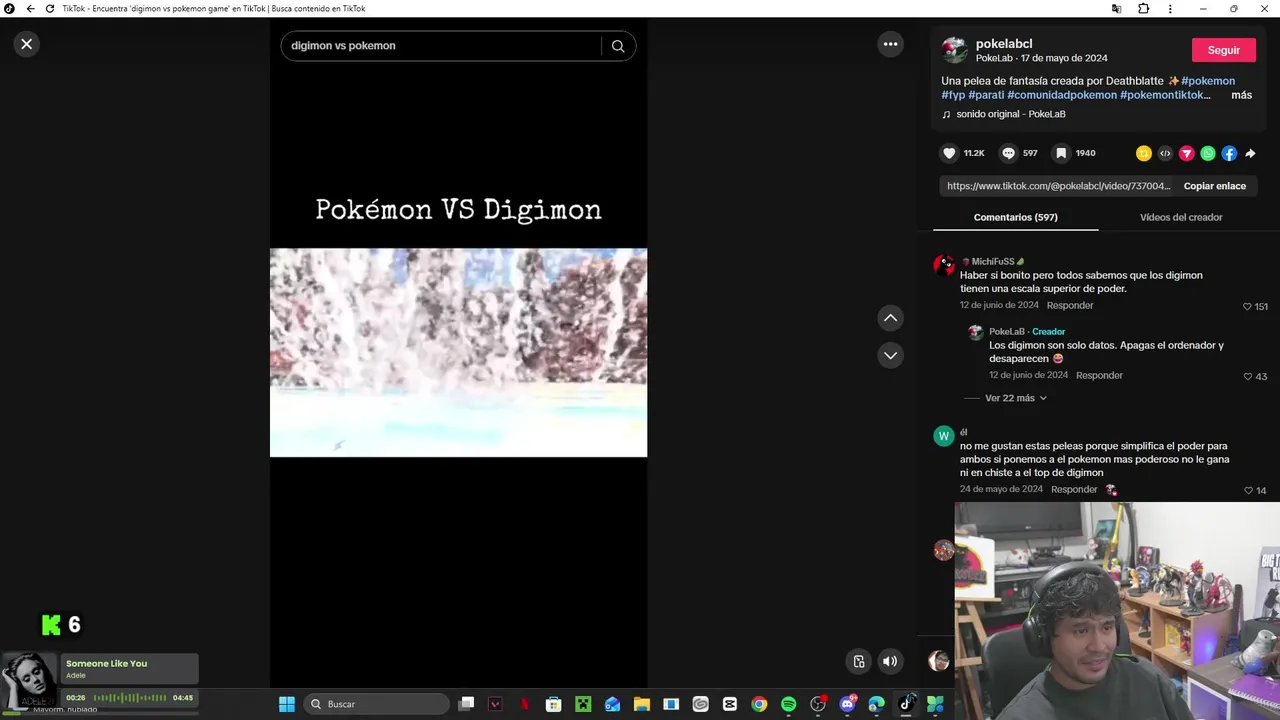Switch to Comentarios (597) tab
Screen dimensions: 1280x720
(1015, 217)
